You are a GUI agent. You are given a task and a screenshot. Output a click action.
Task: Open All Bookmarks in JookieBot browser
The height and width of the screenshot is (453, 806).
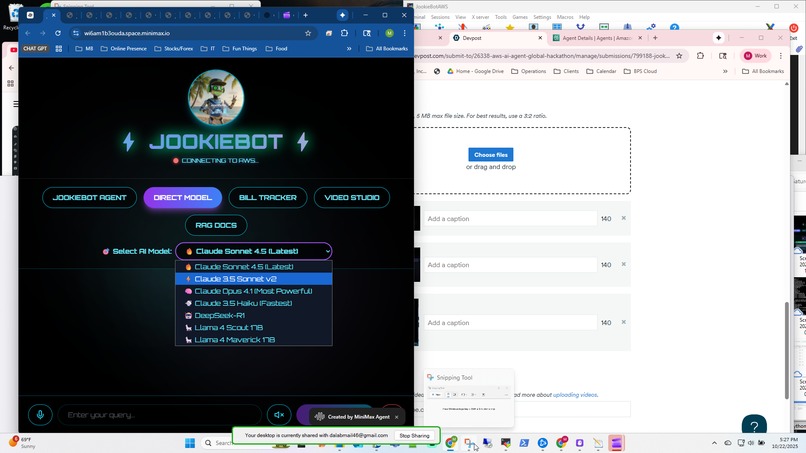click(x=387, y=49)
